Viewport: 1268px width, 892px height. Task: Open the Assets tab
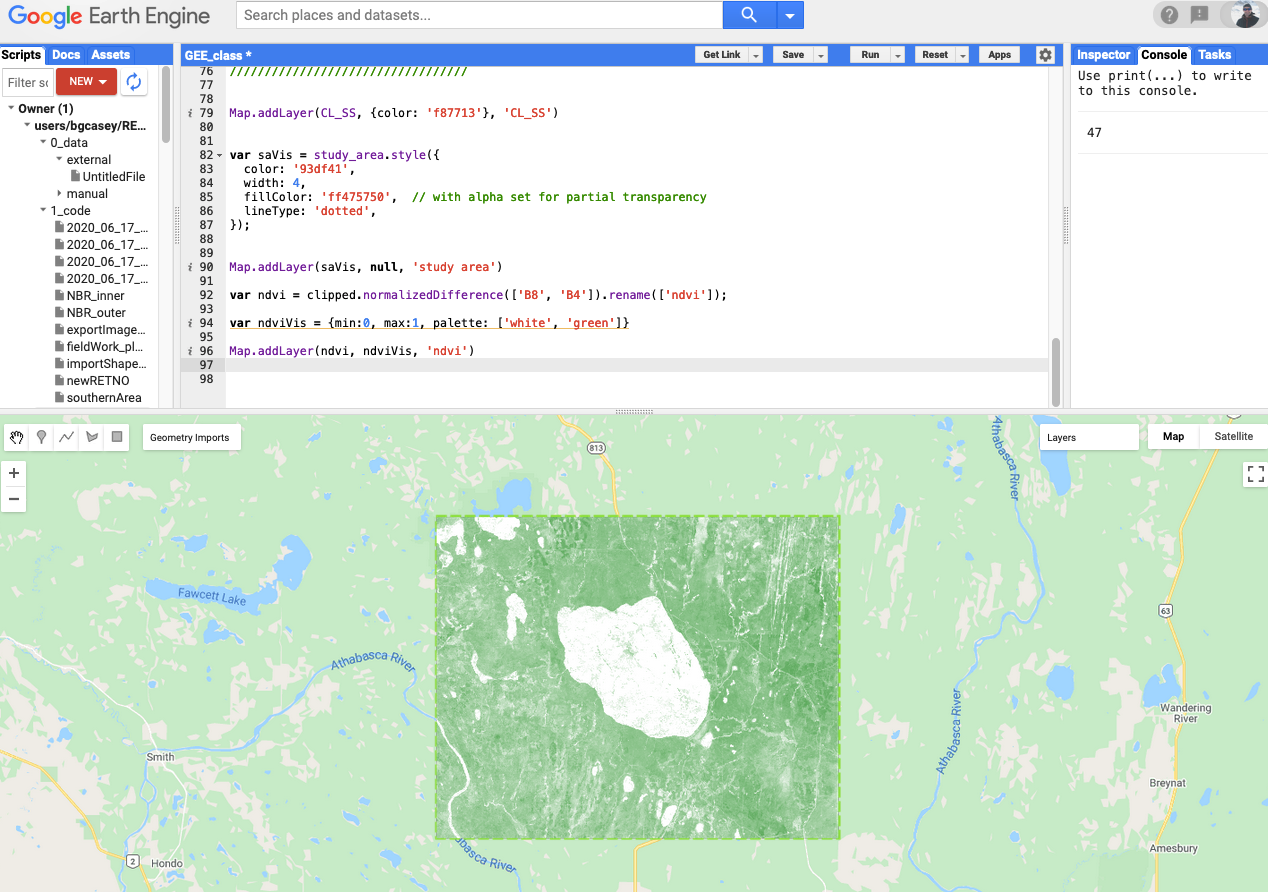(x=111, y=55)
